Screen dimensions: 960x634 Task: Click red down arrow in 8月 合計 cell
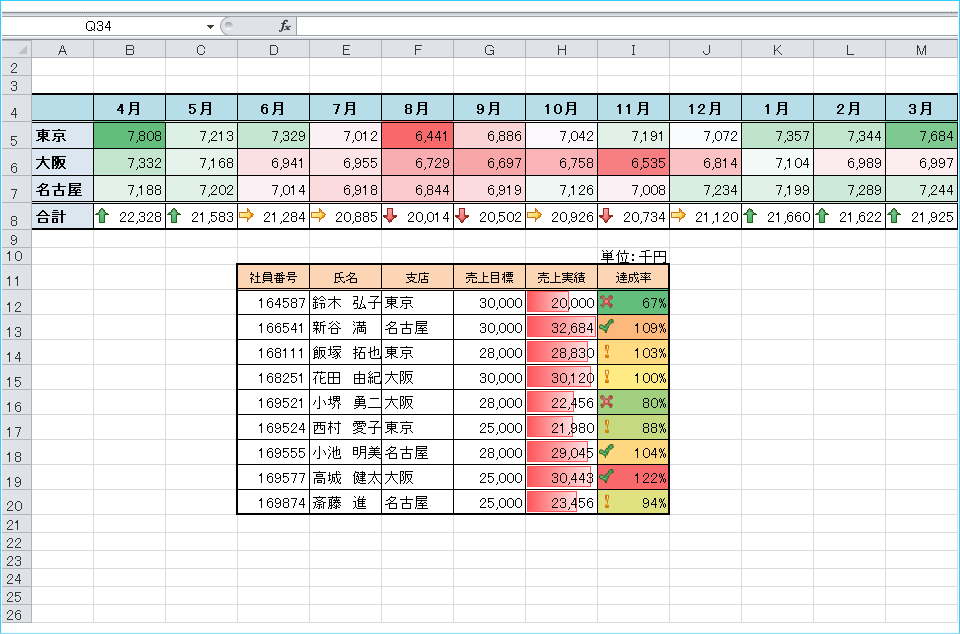coord(390,216)
